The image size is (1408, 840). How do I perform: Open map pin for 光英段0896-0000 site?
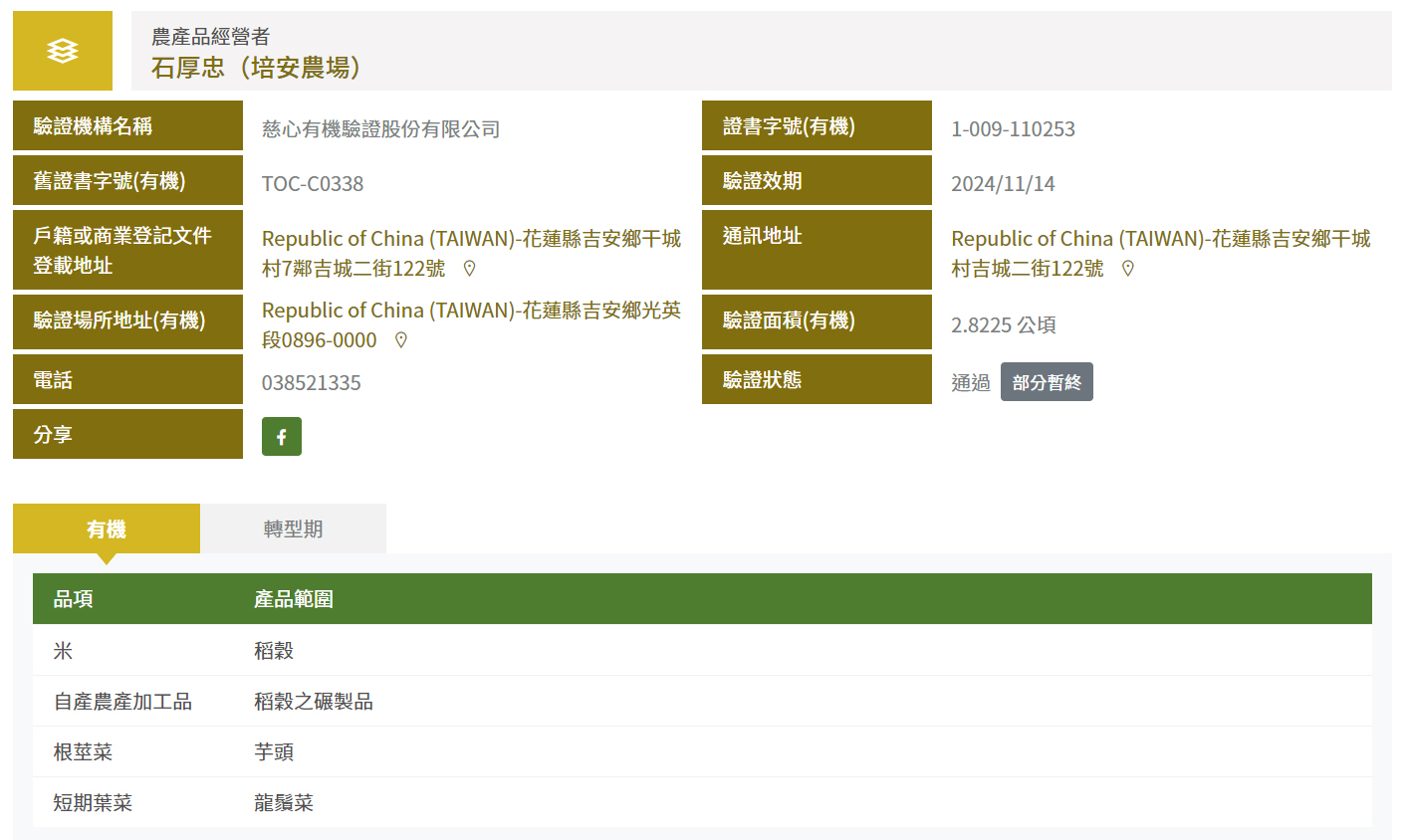(401, 340)
